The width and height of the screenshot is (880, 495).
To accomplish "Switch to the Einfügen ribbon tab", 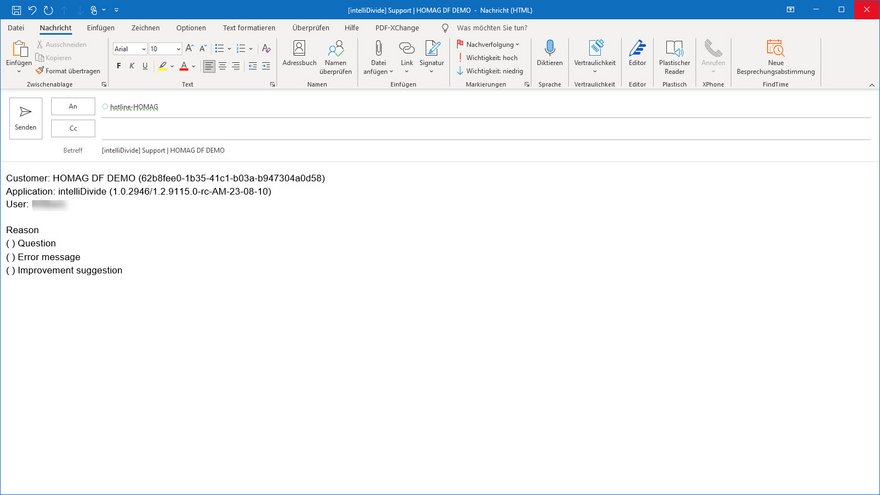I will pos(100,28).
